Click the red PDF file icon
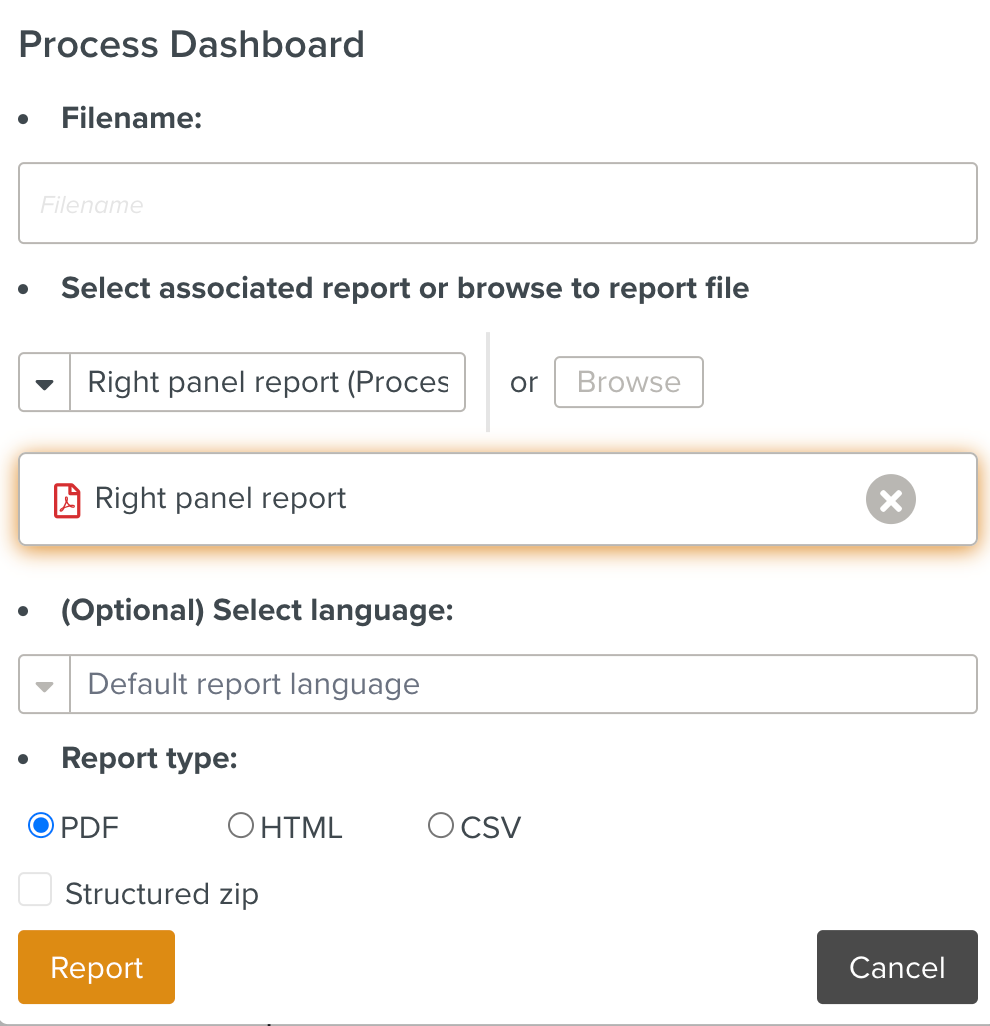990x1026 pixels. tap(67, 500)
